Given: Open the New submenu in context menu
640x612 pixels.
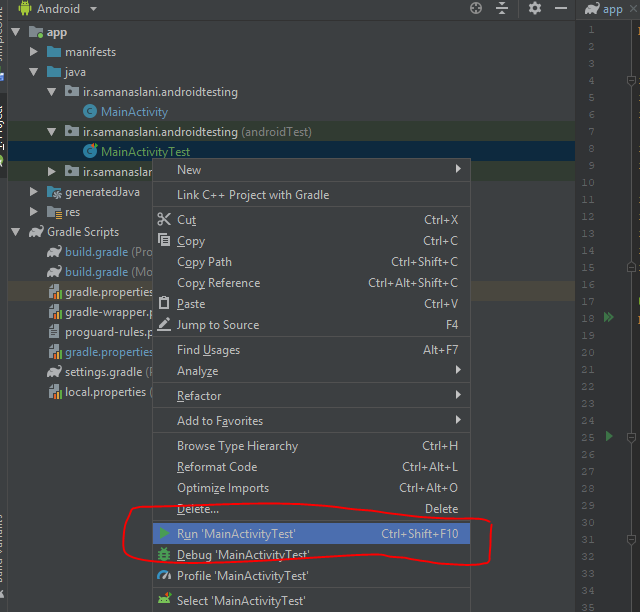Looking at the screenshot, I should pos(312,169).
